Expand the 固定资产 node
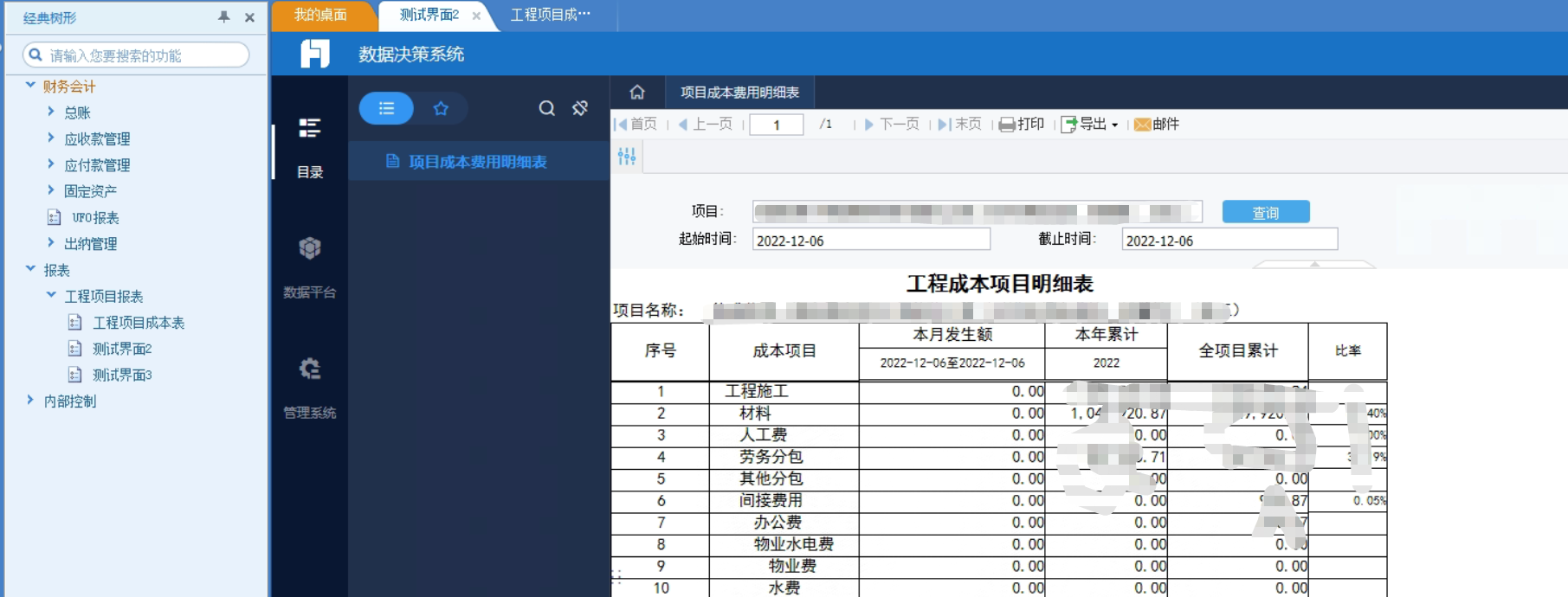The width and height of the screenshot is (1568, 597). click(x=51, y=190)
